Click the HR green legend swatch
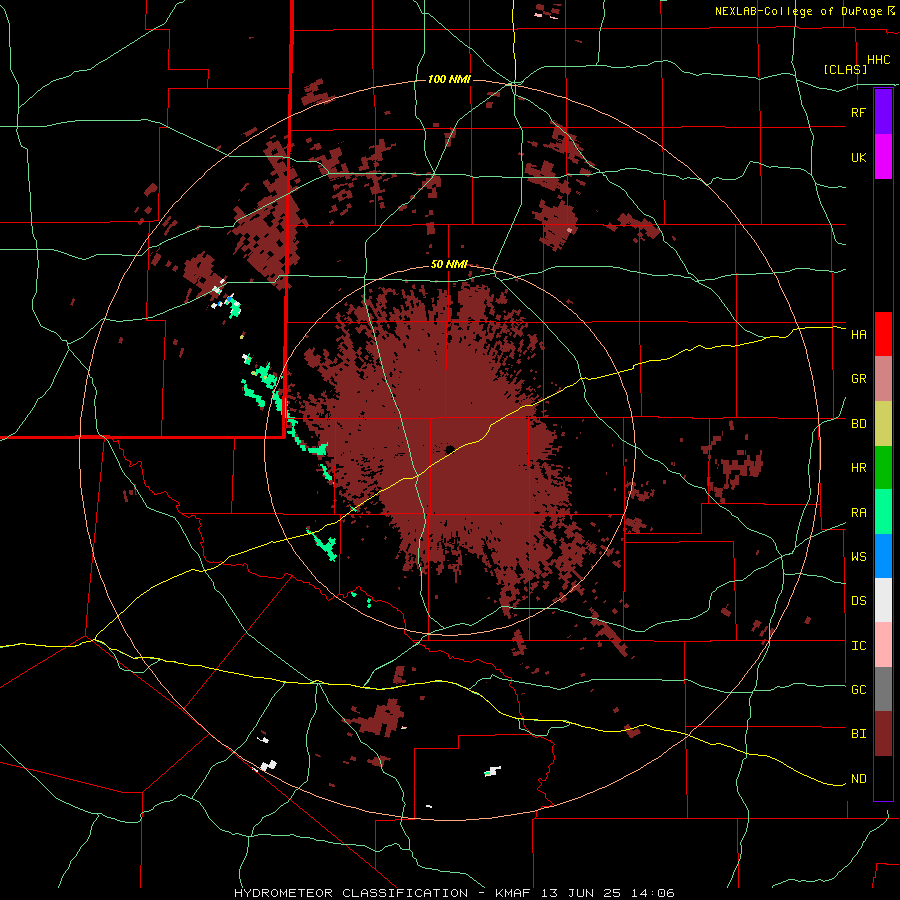900x900 pixels. coord(883,468)
